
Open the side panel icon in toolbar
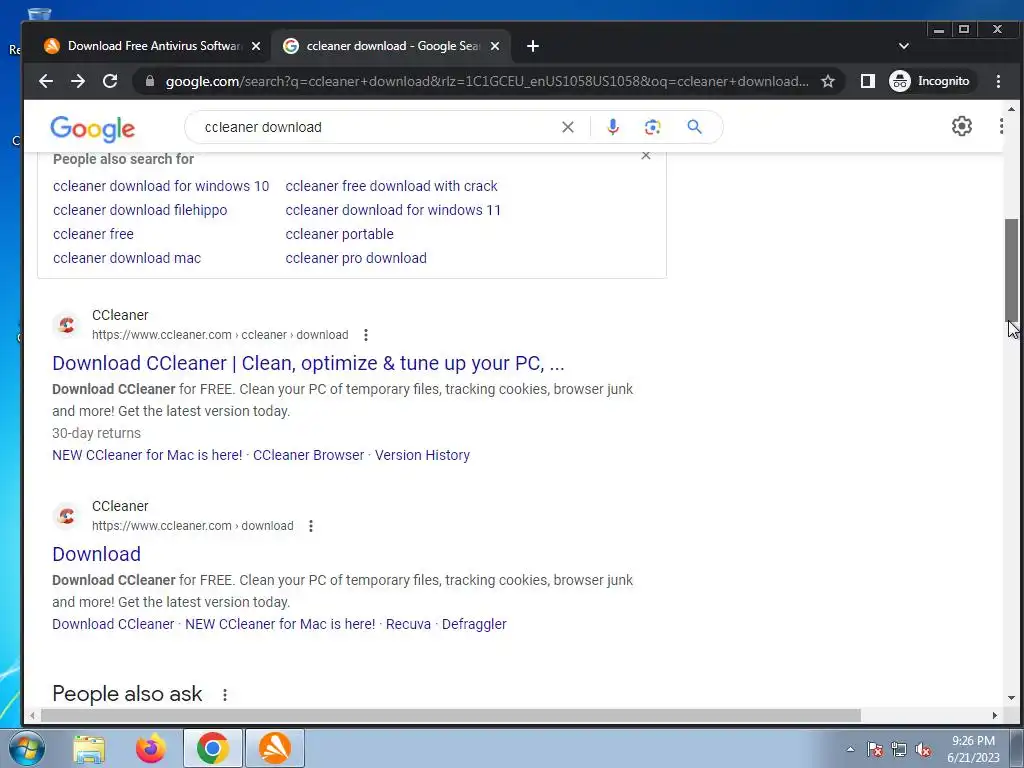click(867, 81)
